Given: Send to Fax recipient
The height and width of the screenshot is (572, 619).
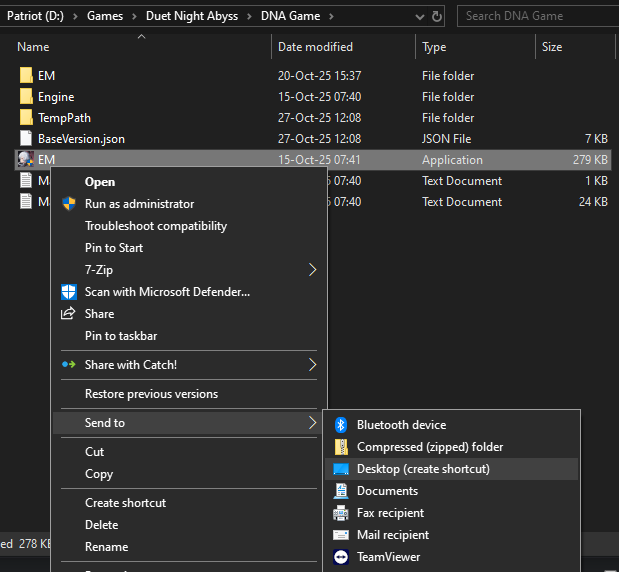Looking at the screenshot, I should pyautogui.click(x=390, y=513).
